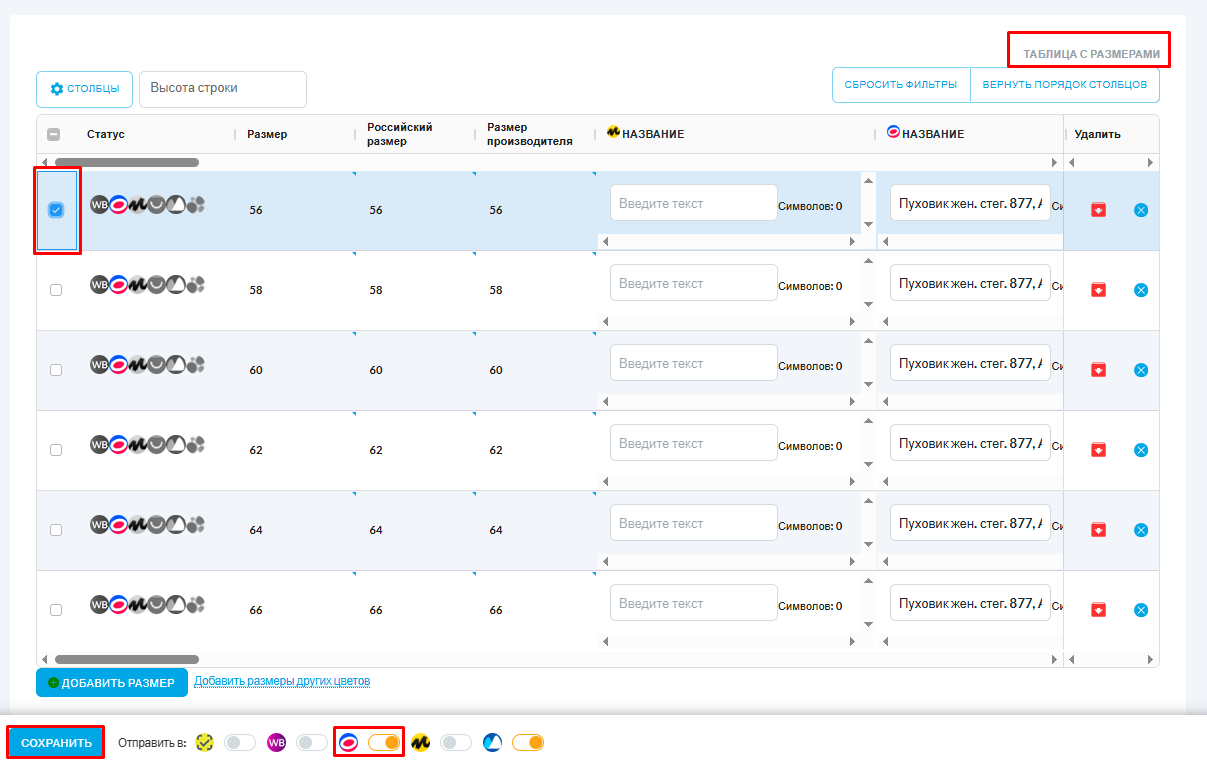Click the blue X delete icon for size 66
Screen dimensions: 1207x764
point(1141,610)
